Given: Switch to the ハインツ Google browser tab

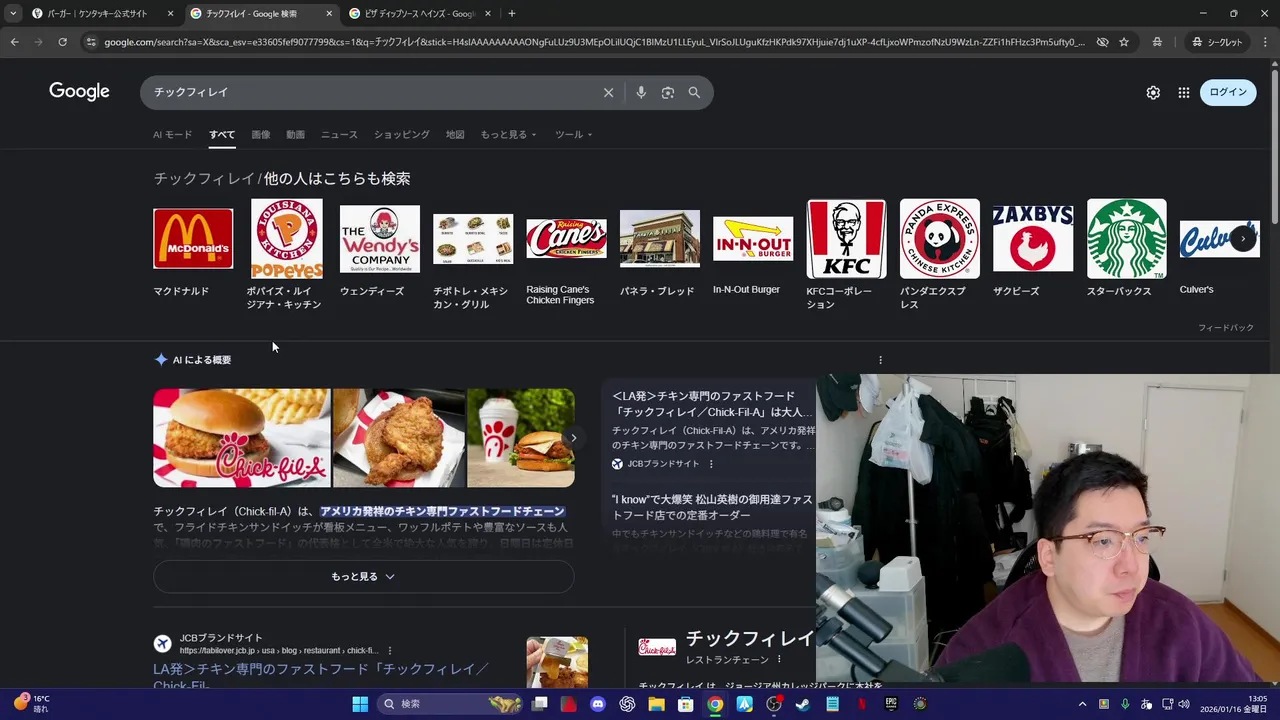Looking at the screenshot, I should point(418,13).
